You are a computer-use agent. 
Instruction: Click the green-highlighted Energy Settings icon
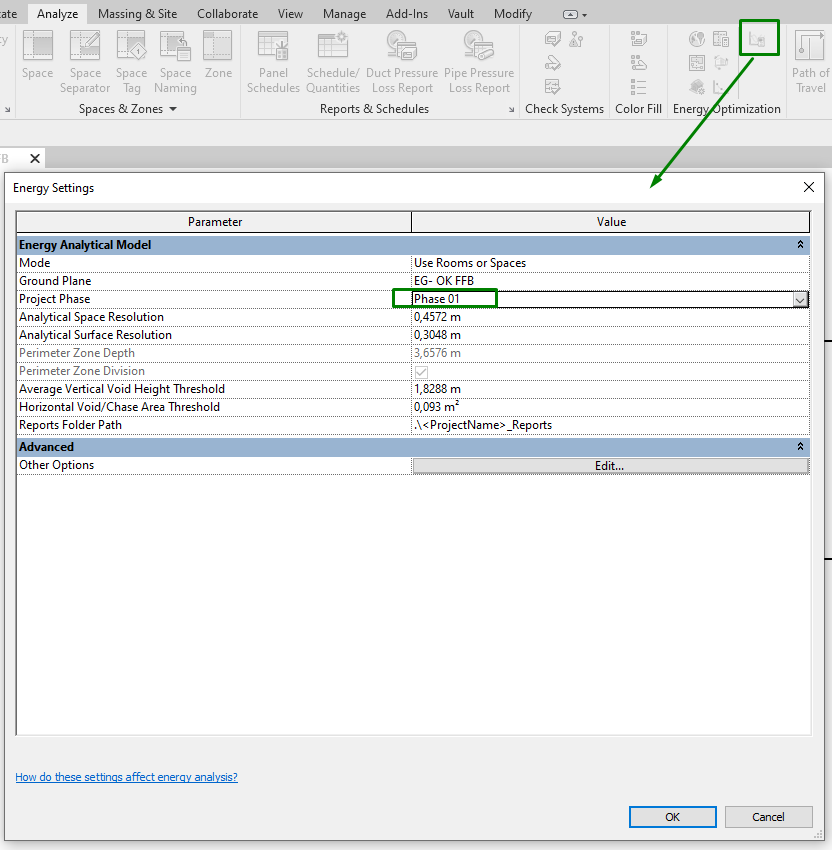(760, 38)
